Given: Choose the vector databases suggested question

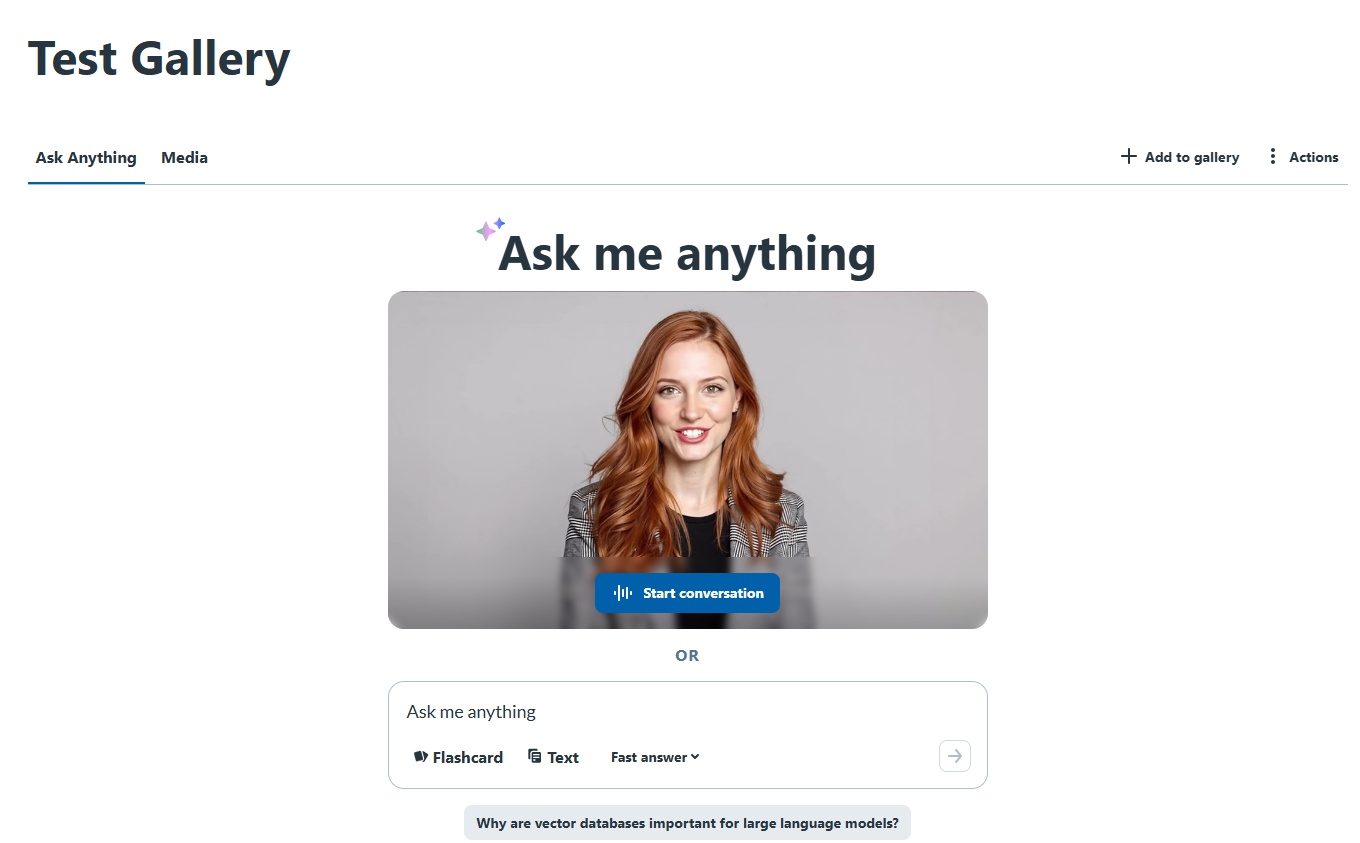Looking at the screenshot, I should click(687, 823).
